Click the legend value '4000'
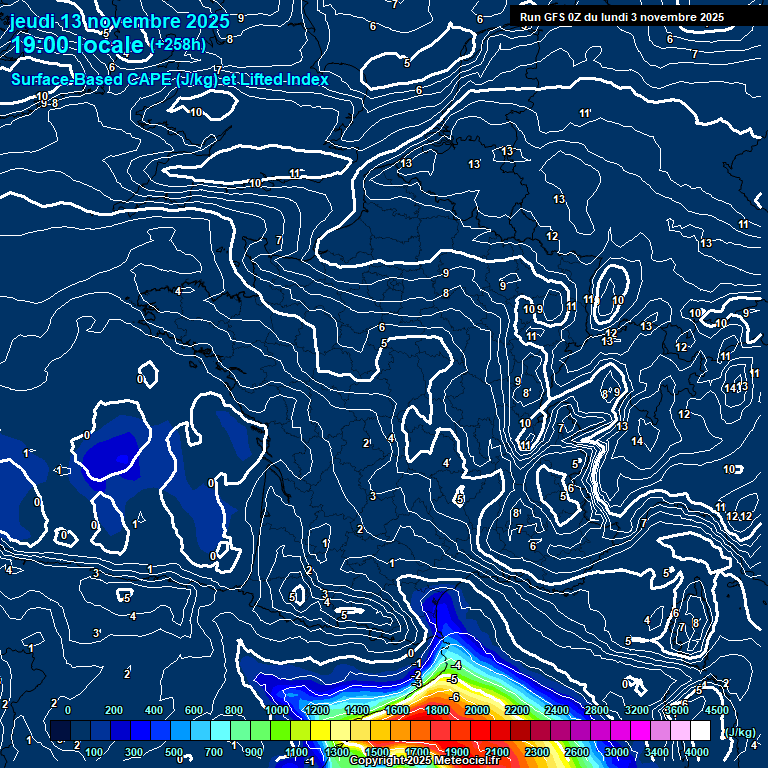Image resolution: width=768 pixels, height=768 pixels. (697, 752)
